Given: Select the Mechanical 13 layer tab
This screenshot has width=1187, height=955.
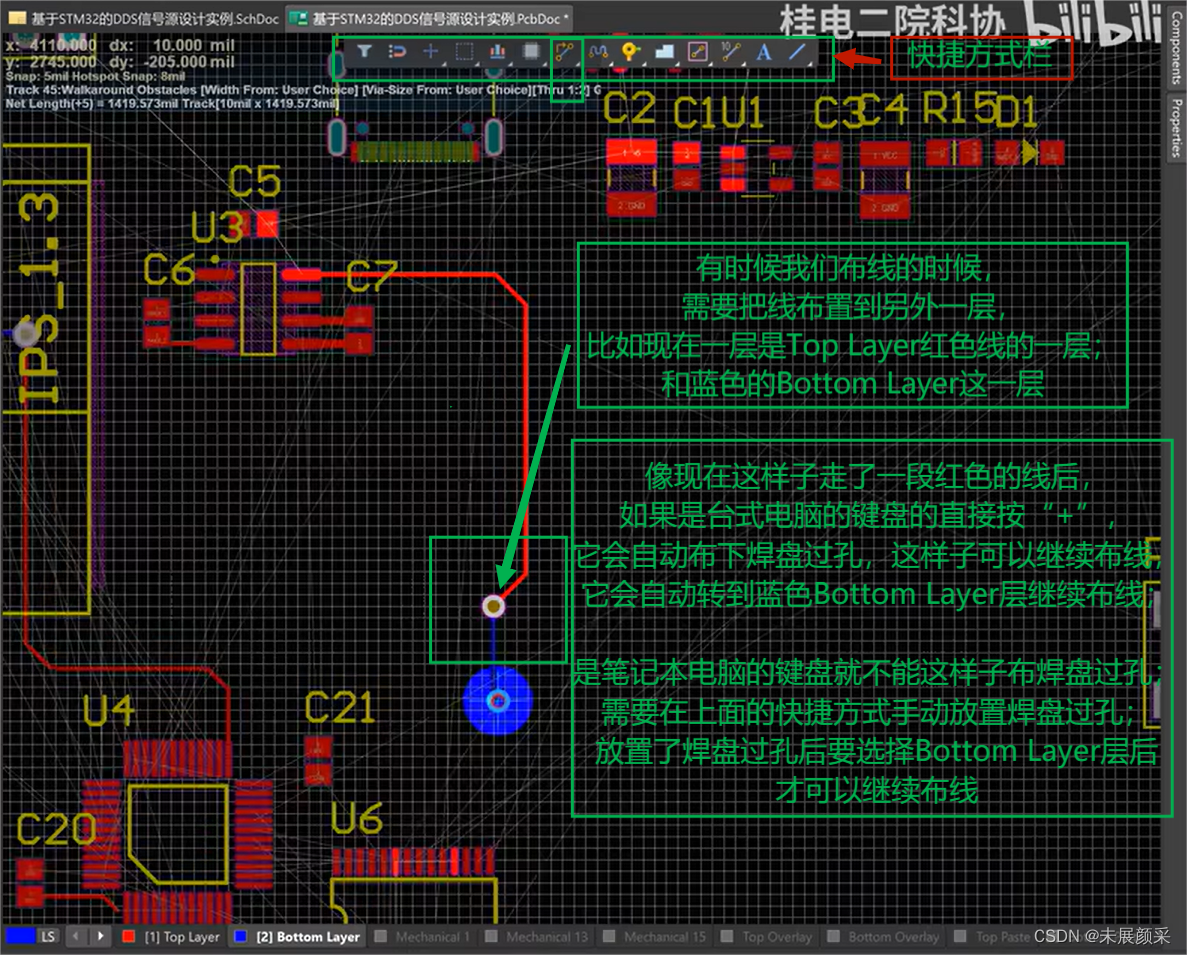Looking at the screenshot, I should pyautogui.click(x=536, y=937).
